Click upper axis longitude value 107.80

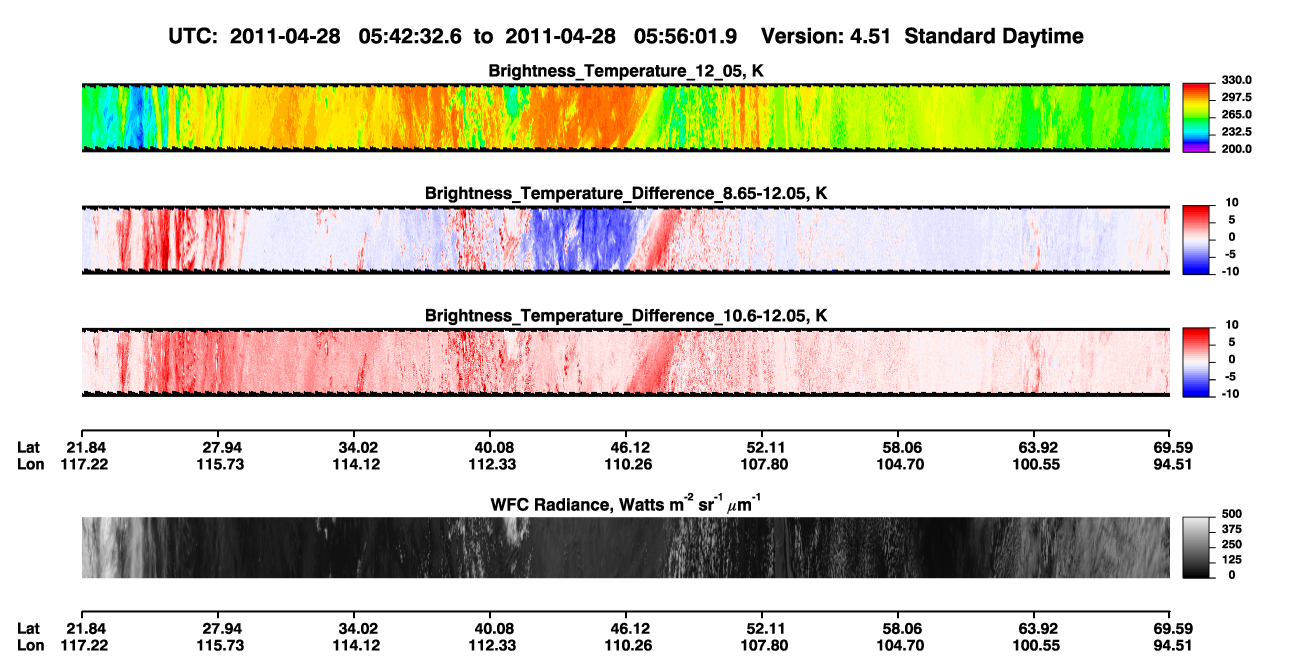762,464
